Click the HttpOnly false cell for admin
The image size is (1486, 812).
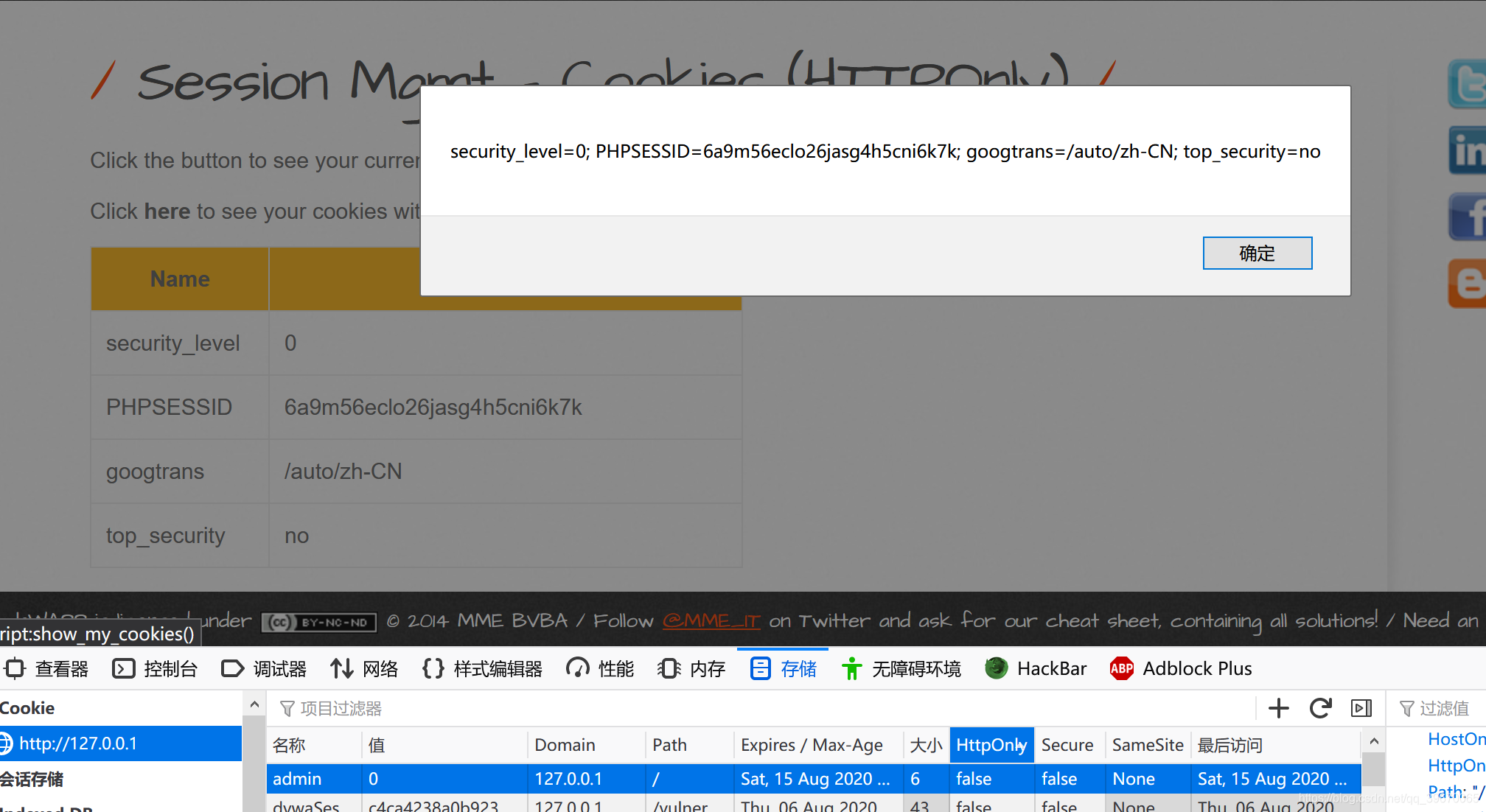pyautogui.click(x=992, y=779)
